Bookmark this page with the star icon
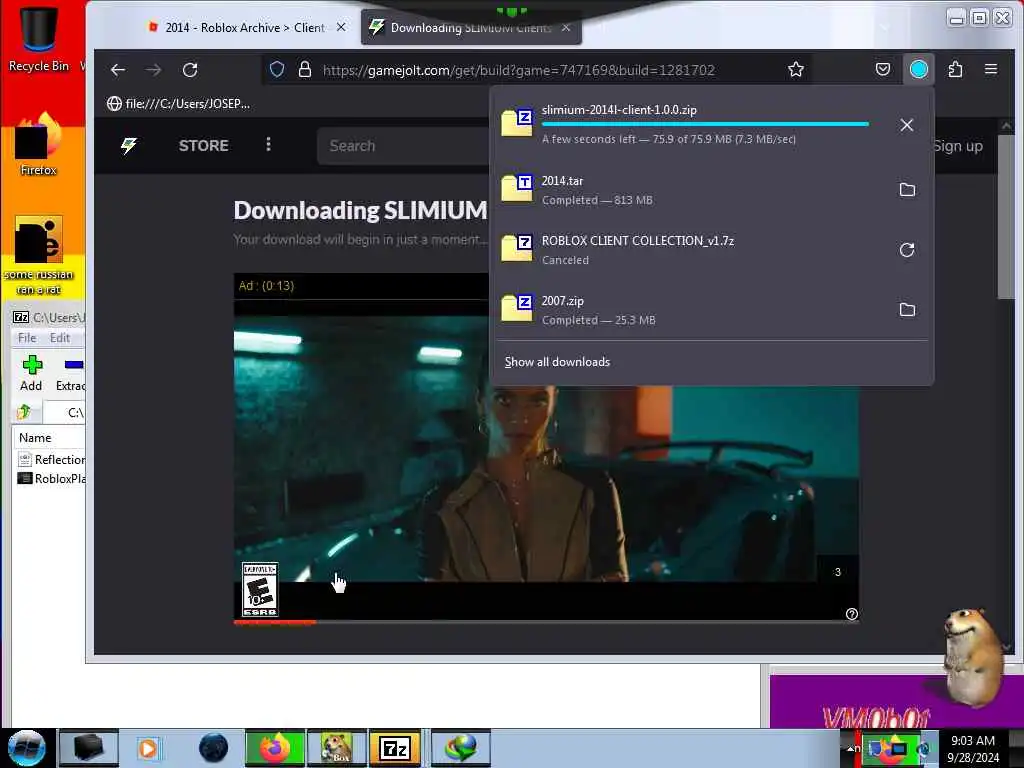Image resolution: width=1024 pixels, height=768 pixels. click(795, 69)
